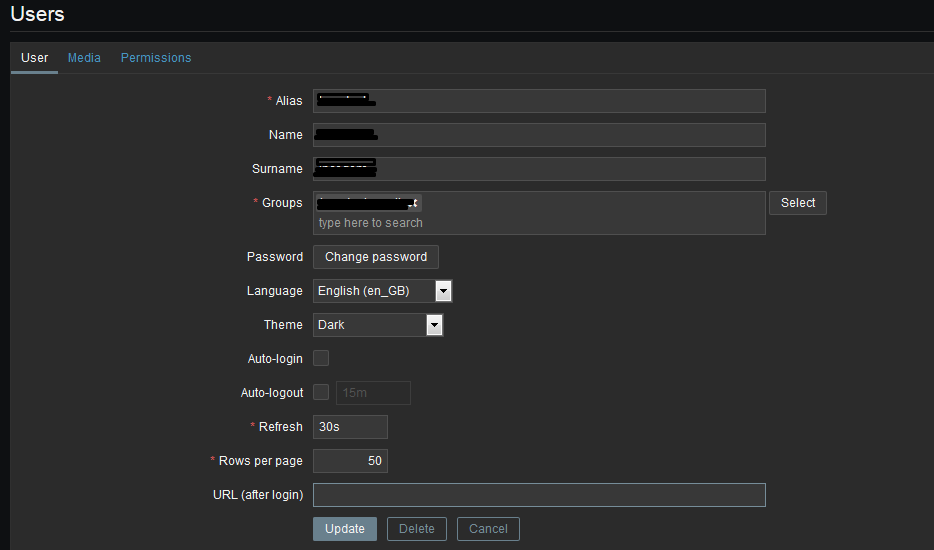The image size is (934, 550).
Task: Switch to the Media tab
Action: (84, 58)
